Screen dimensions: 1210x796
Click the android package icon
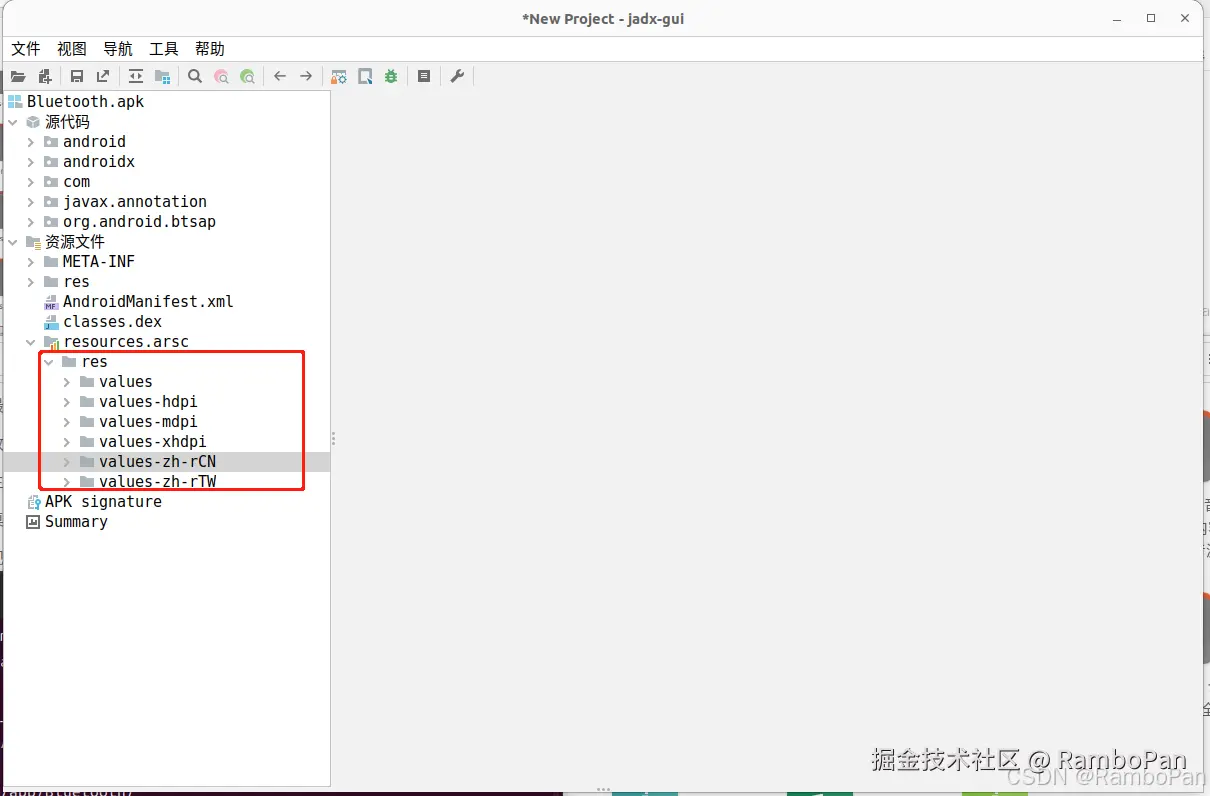coord(51,142)
